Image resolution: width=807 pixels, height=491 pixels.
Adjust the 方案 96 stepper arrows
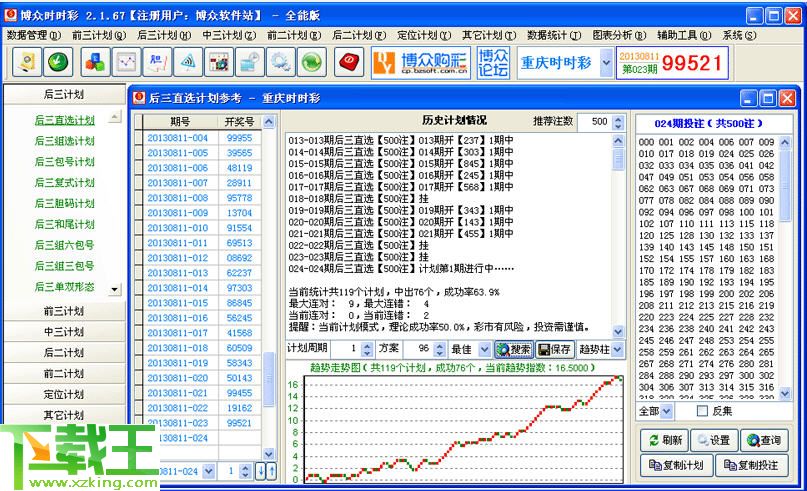click(x=440, y=349)
